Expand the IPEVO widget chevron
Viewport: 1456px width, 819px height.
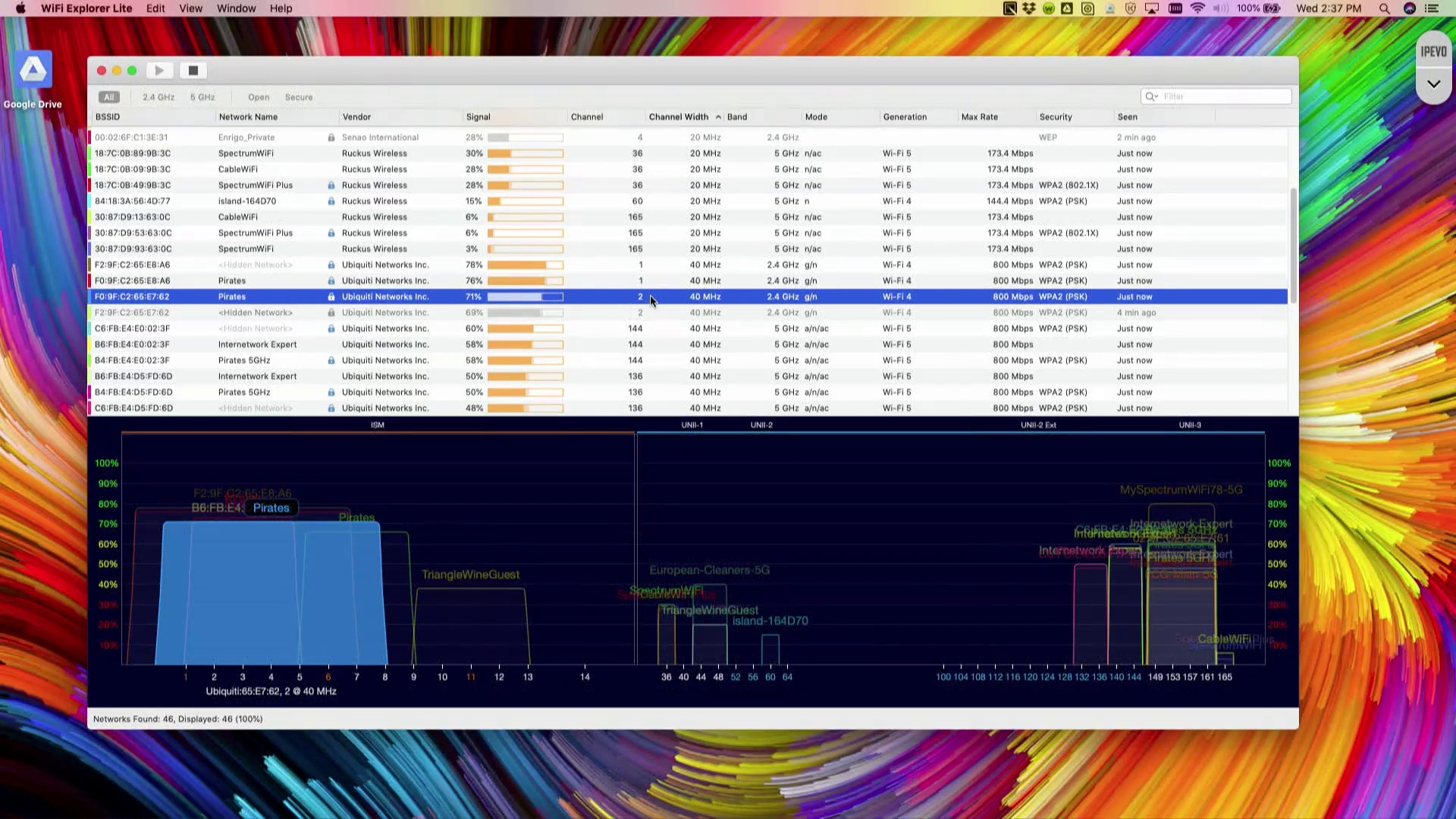coord(1433,84)
